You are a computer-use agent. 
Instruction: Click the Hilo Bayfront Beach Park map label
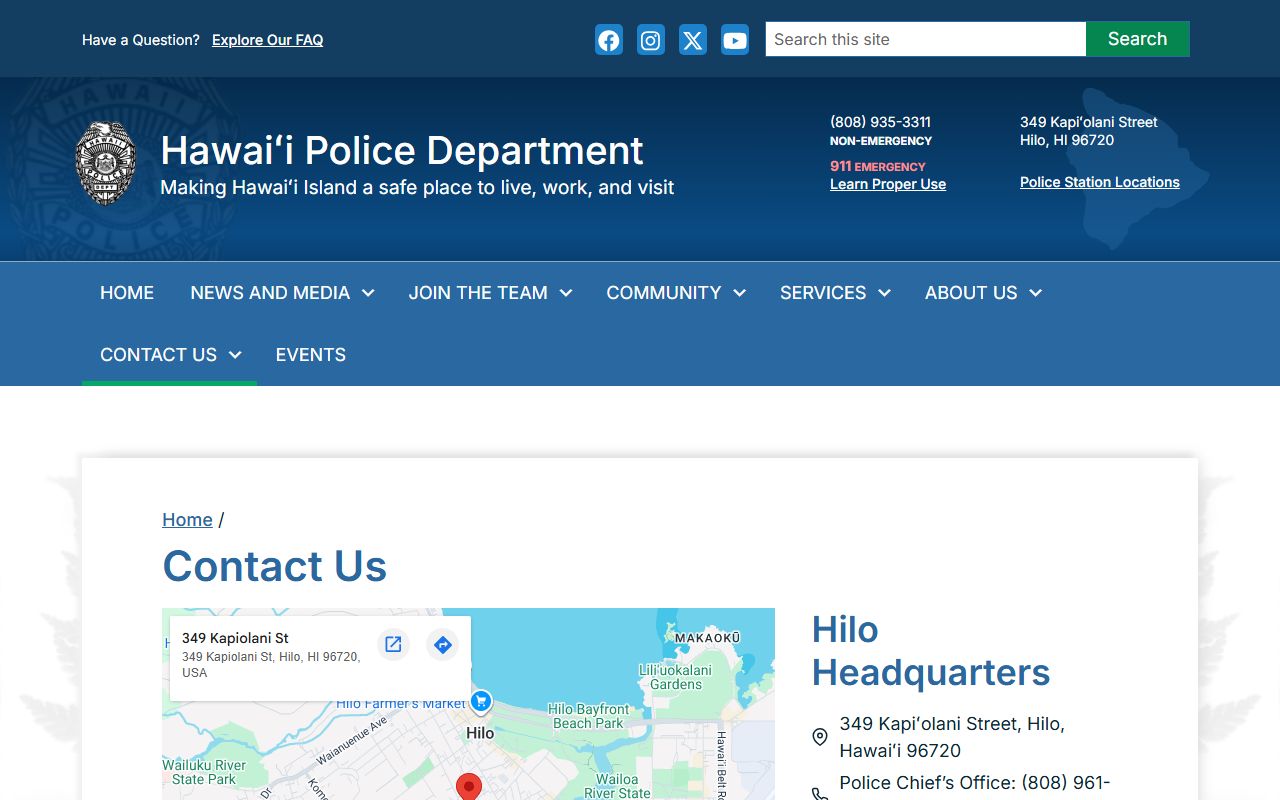(x=589, y=716)
